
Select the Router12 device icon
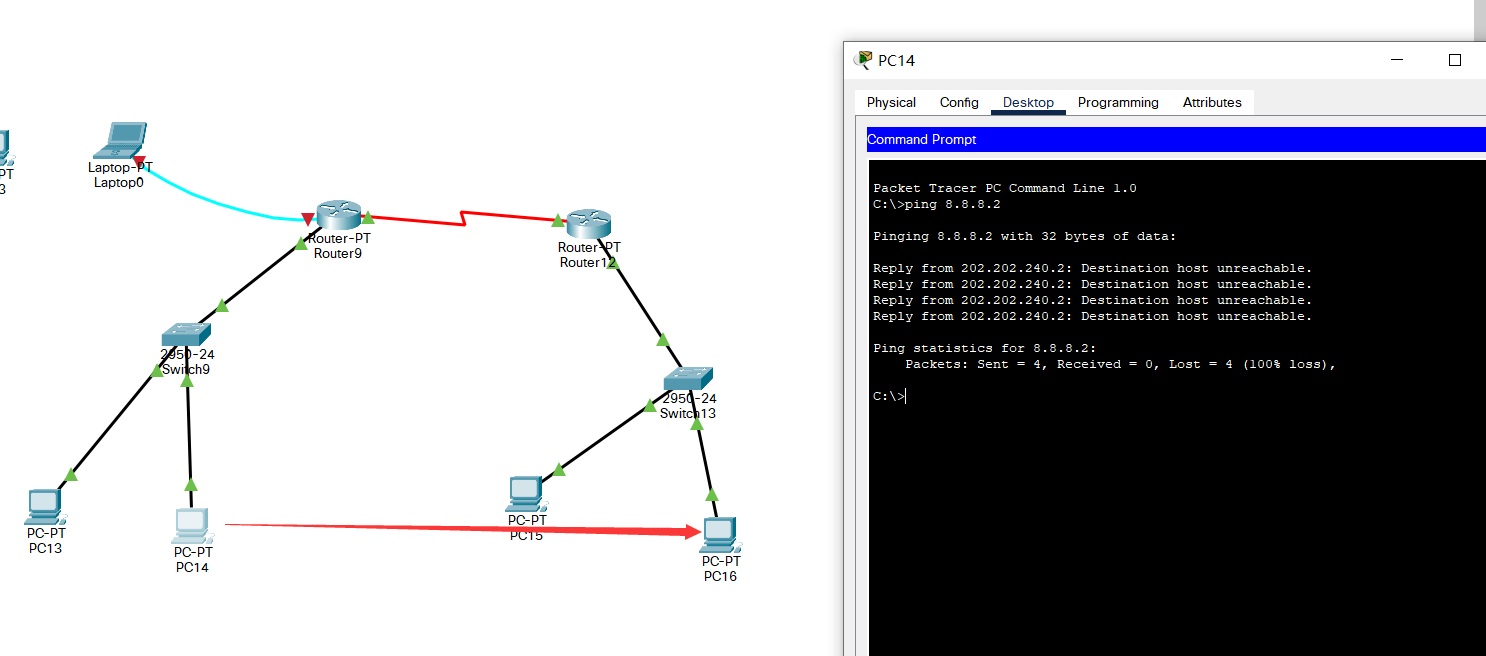[588, 222]
